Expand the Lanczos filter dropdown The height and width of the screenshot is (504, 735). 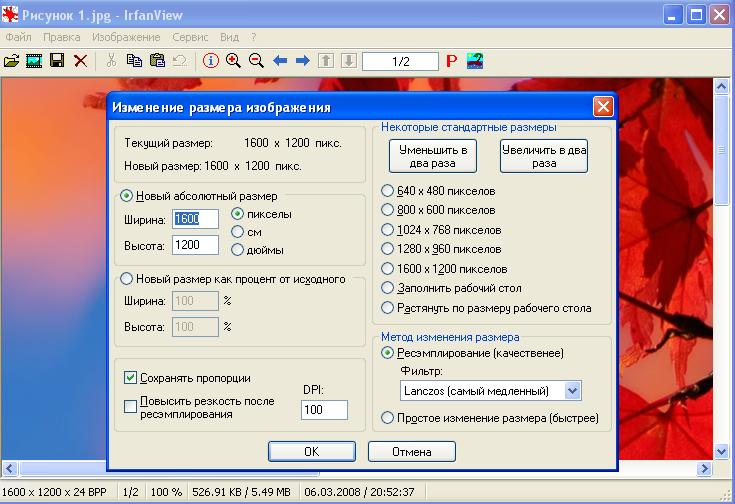[572, 391]
